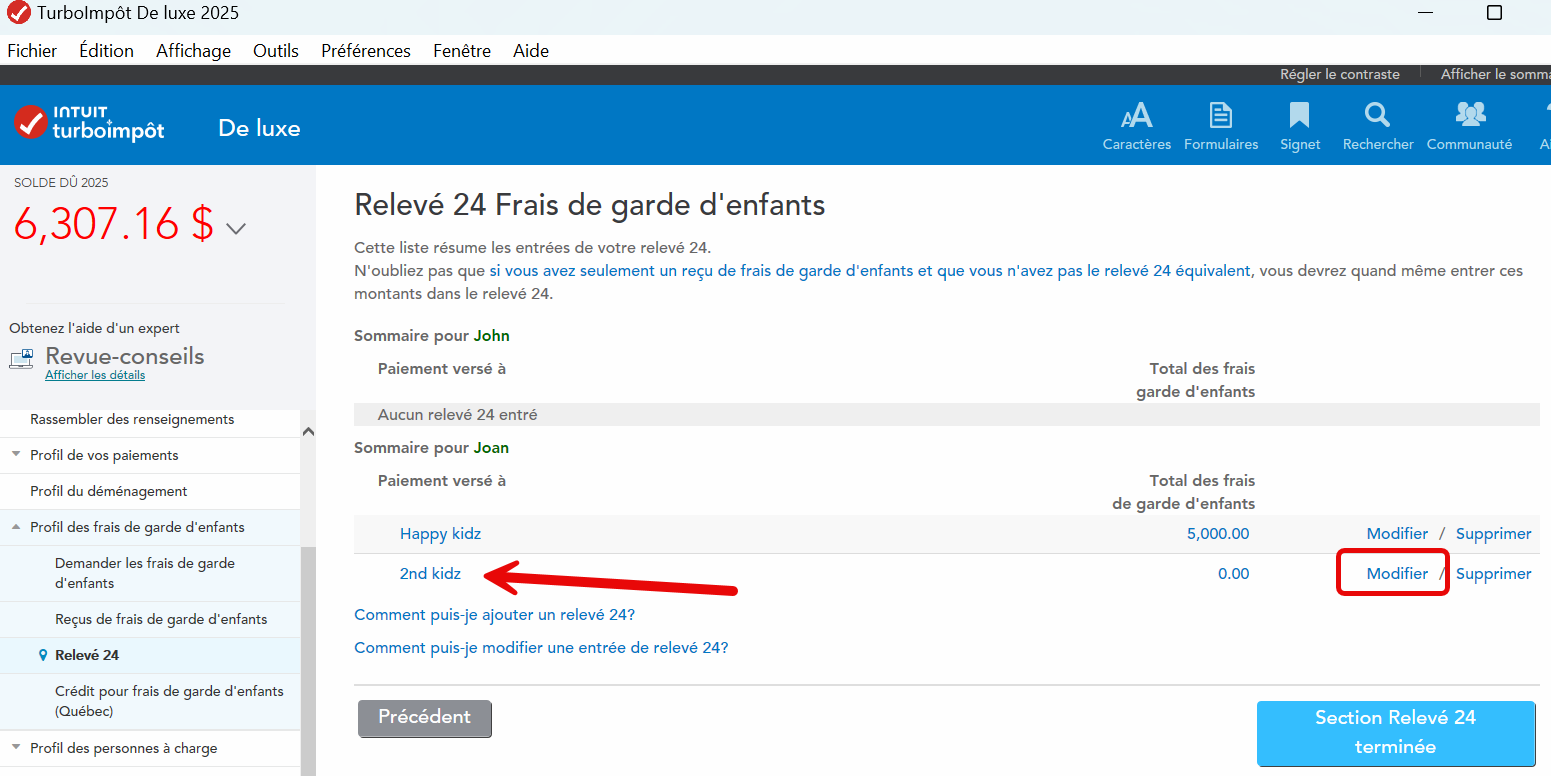
Task: Expand Profil des personnes à charge
Action: coord(16,748)
